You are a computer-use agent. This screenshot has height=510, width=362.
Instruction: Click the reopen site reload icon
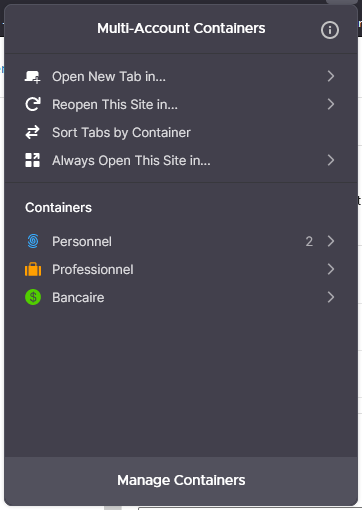pyautogui.click(x=33, y=104)
